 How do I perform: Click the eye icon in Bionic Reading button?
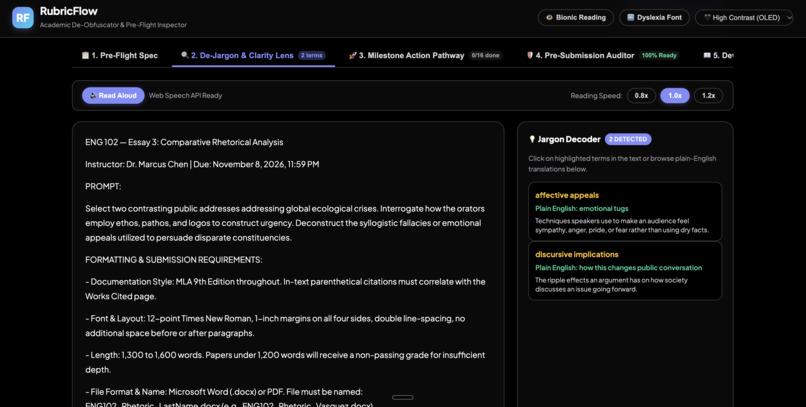tap(549, 17)
